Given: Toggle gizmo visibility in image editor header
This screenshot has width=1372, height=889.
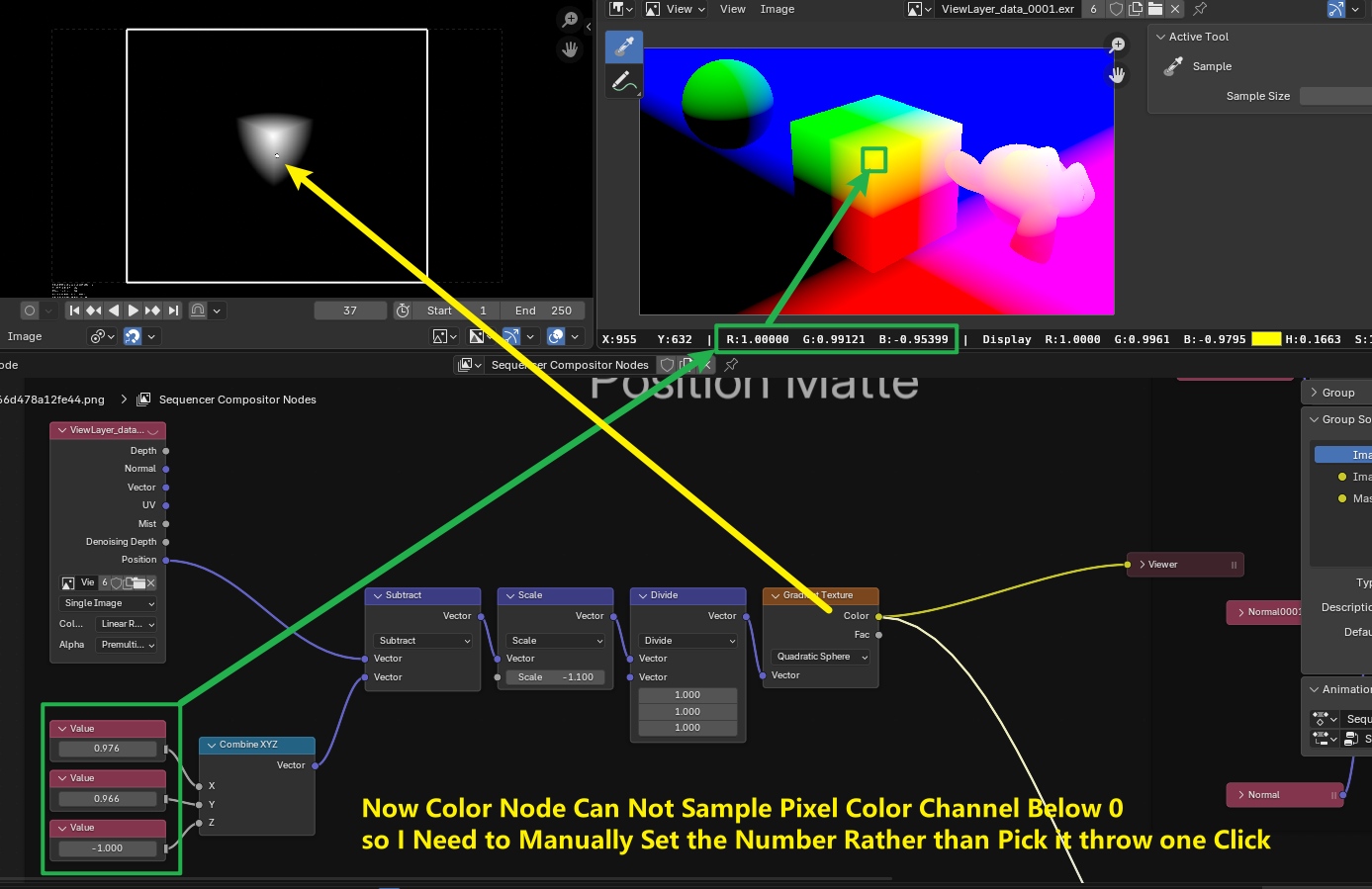Looking at the screenshot, I should [1336, 9].
